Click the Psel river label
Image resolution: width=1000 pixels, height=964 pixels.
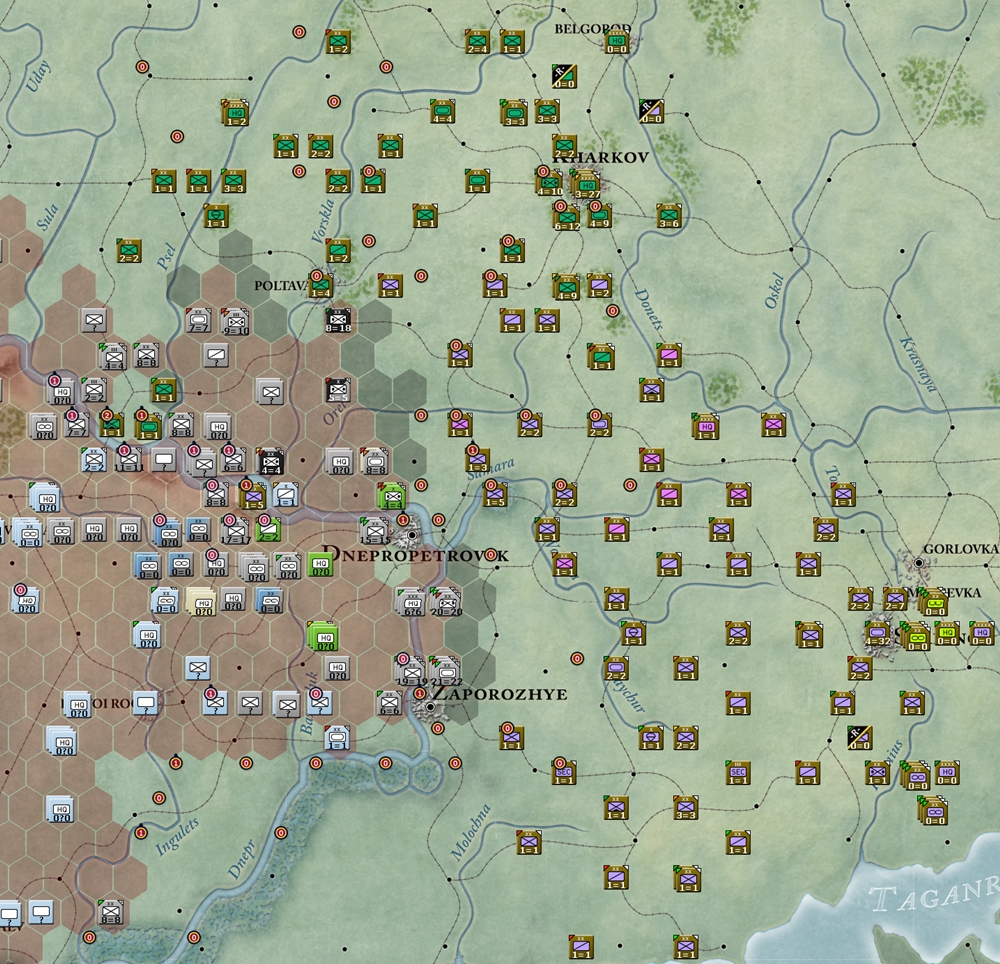pyautogui.click(x=166, y=256)
